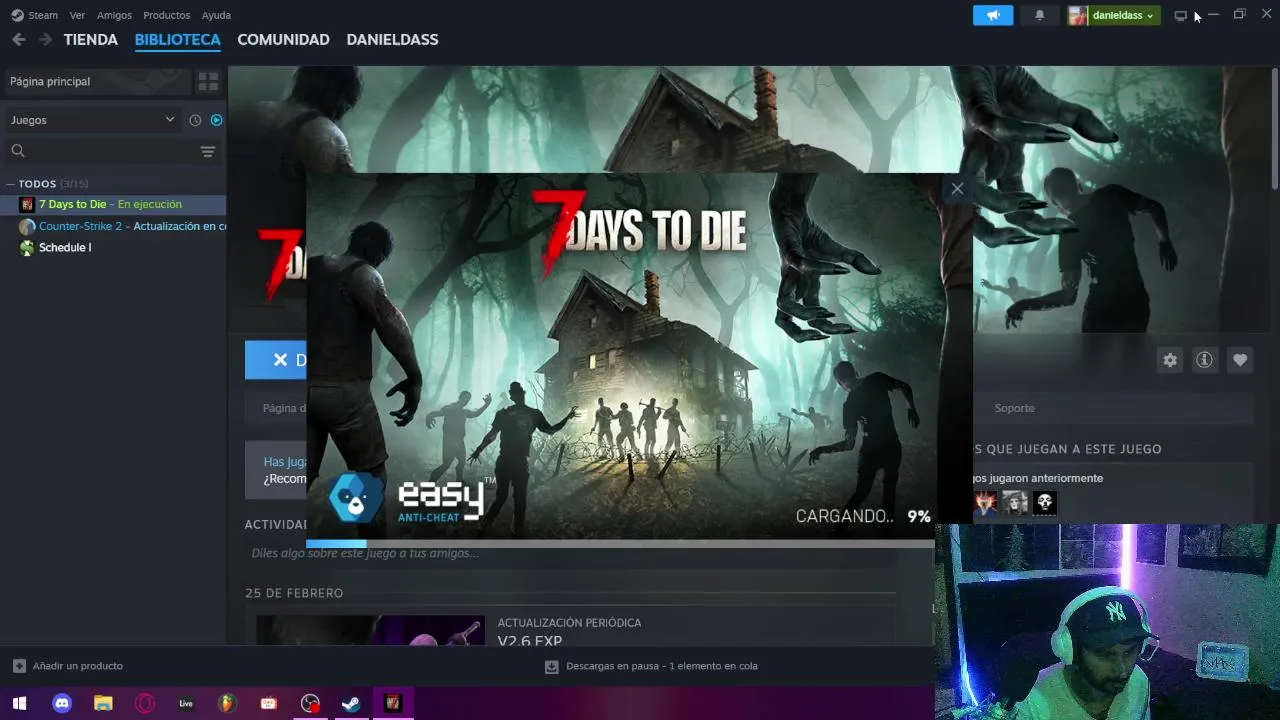Open the Ayuda menu

tap(216, 15)
